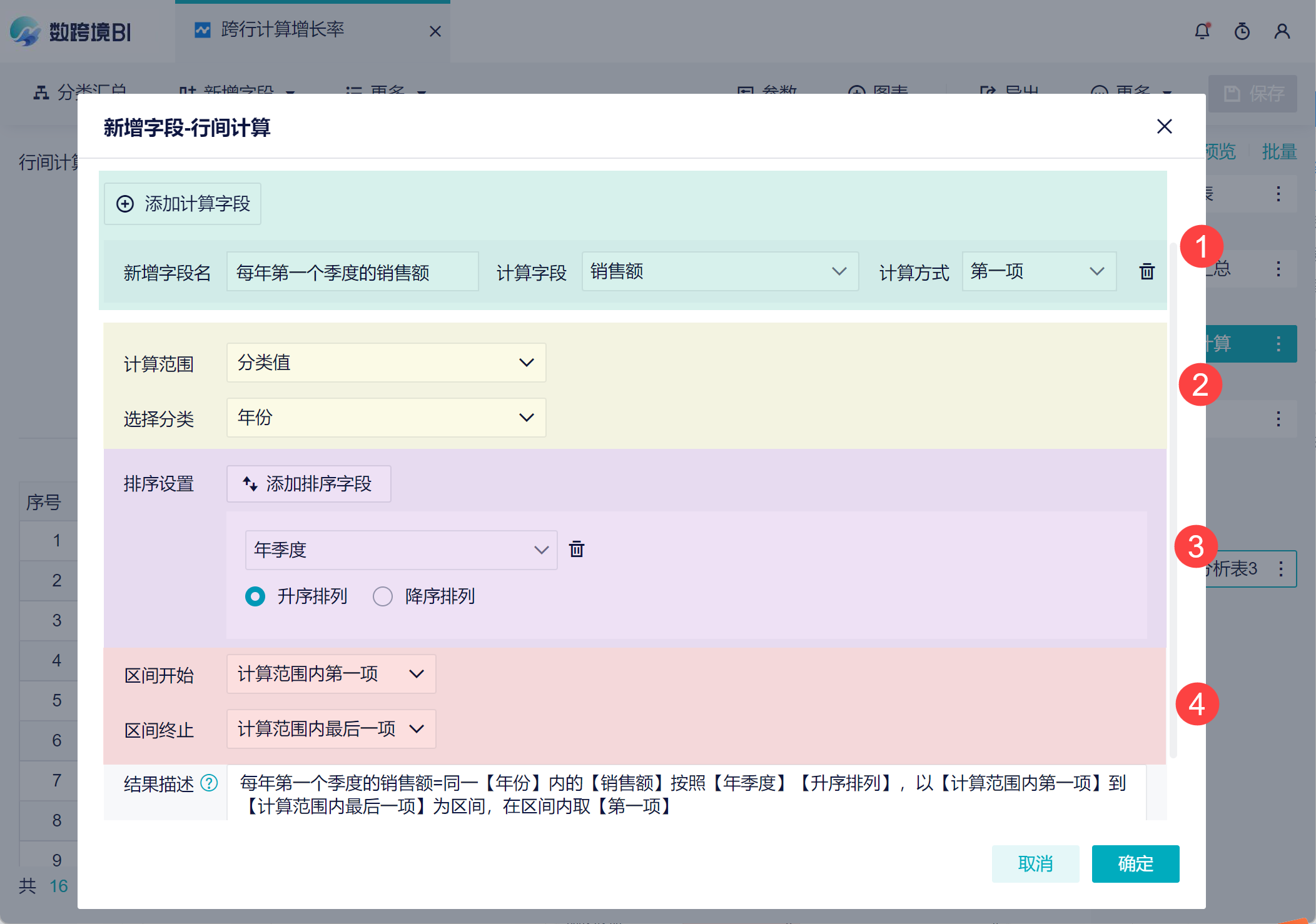This screenshot has height=924, width=1316.
Task: Open the user profile icon
Action: [x=1282, y=31]
